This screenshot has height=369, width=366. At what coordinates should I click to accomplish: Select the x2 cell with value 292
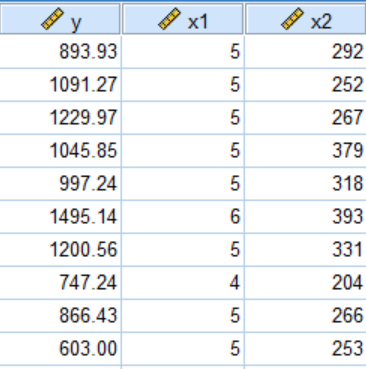click(306, 52)
